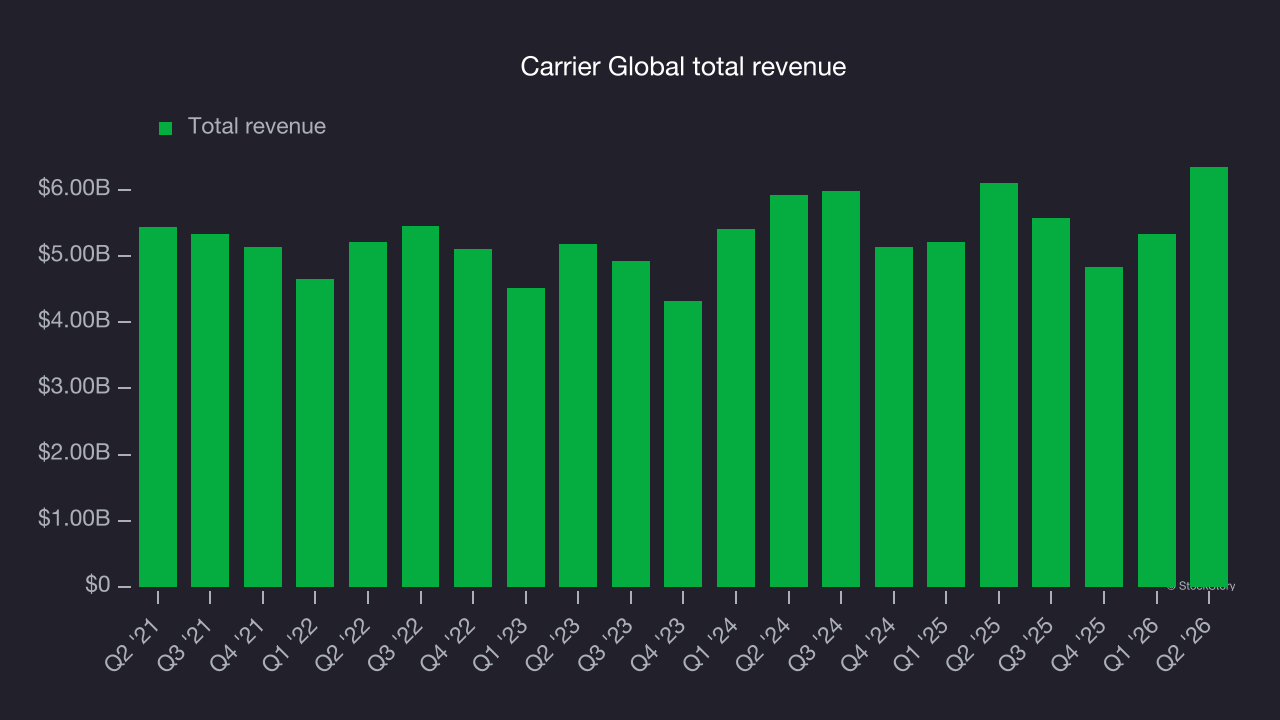
Task: Click the Q1 '22 revenue bar
Action: (315, 433)
